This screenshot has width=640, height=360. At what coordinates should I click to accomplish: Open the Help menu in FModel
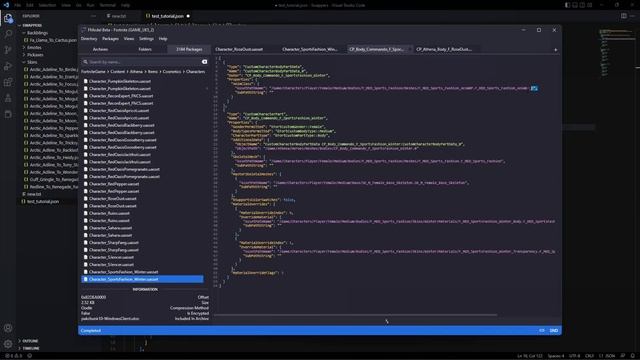(163, 39)
